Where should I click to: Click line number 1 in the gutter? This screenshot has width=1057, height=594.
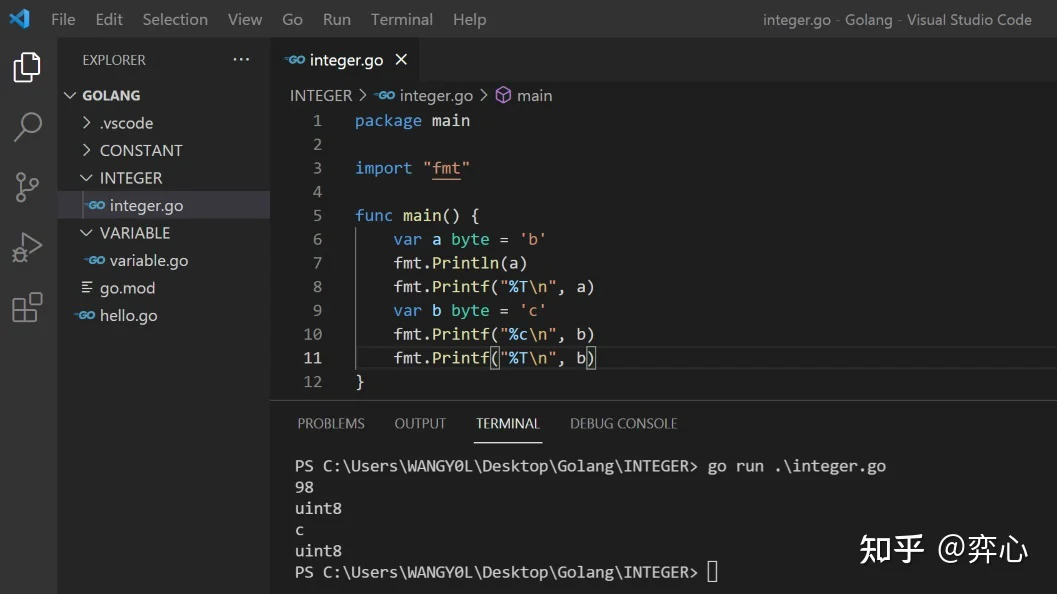[317, 121]
